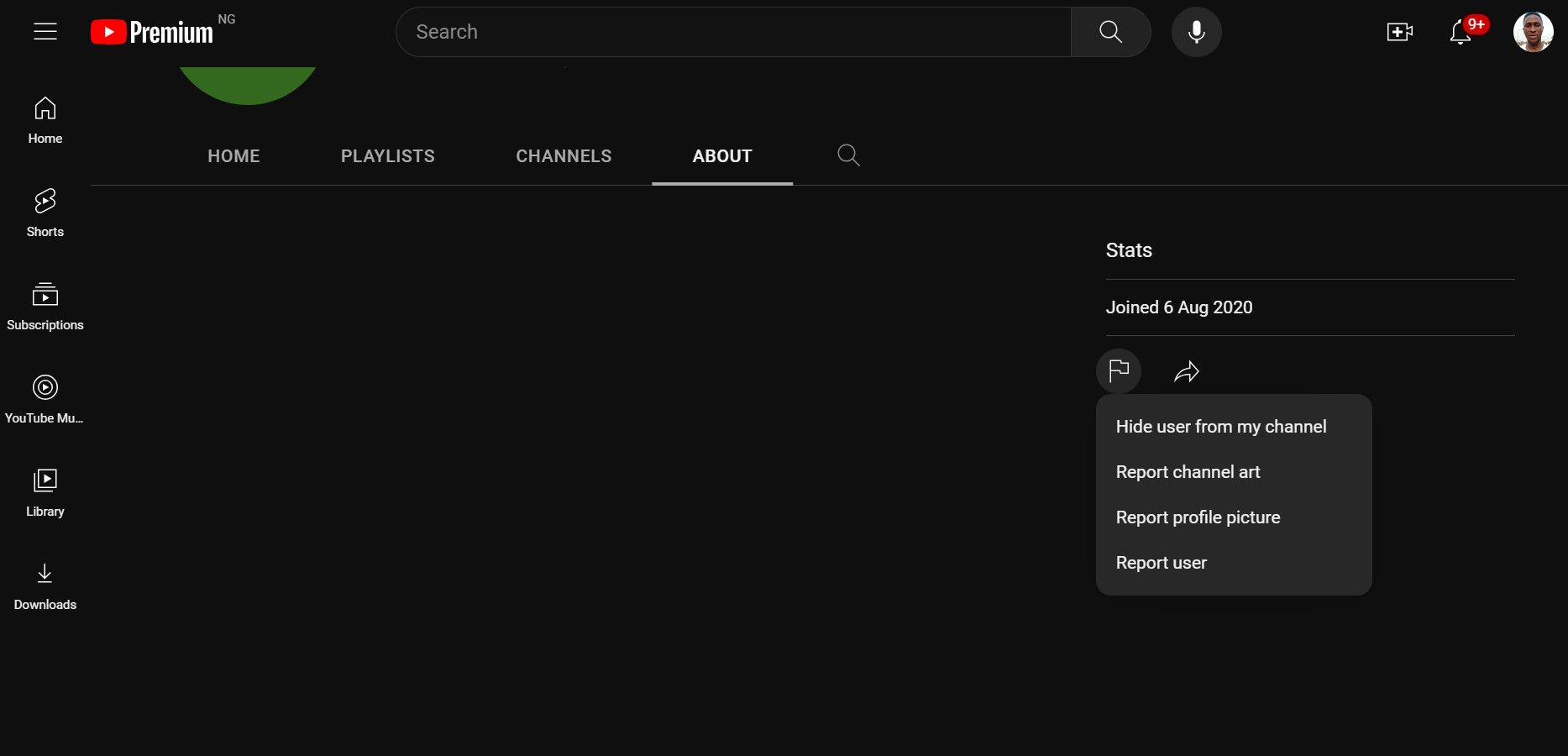Select the ABOUT tab

click(x=722, y=156)
